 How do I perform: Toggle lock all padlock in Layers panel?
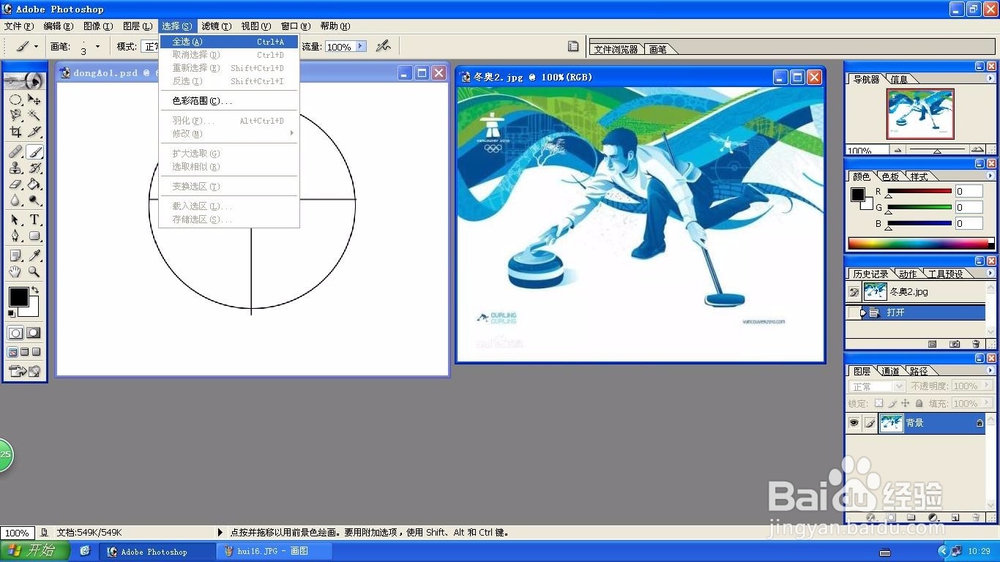click(x=919, y=403)
